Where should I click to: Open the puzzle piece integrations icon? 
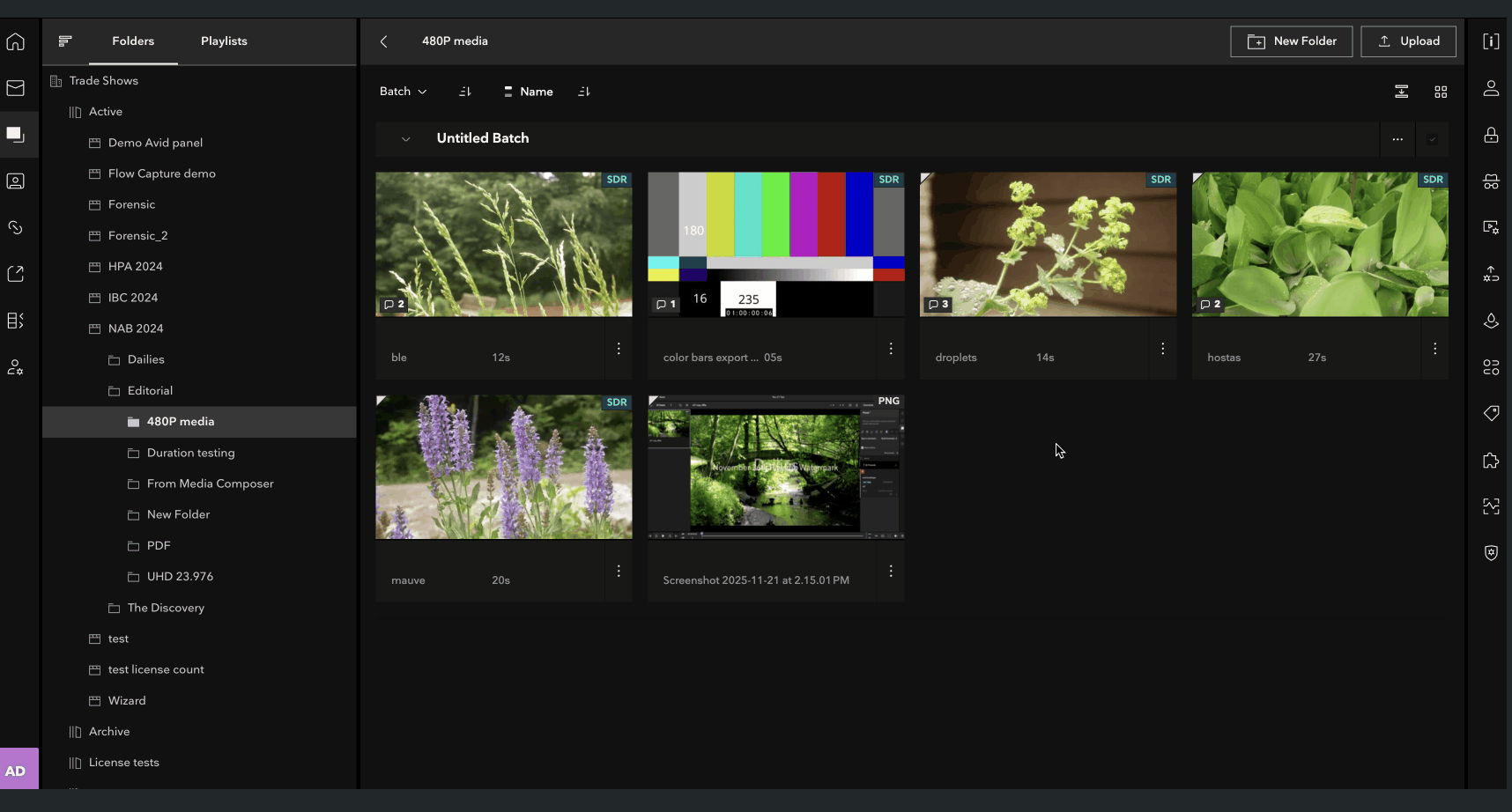pos(1491,461)
